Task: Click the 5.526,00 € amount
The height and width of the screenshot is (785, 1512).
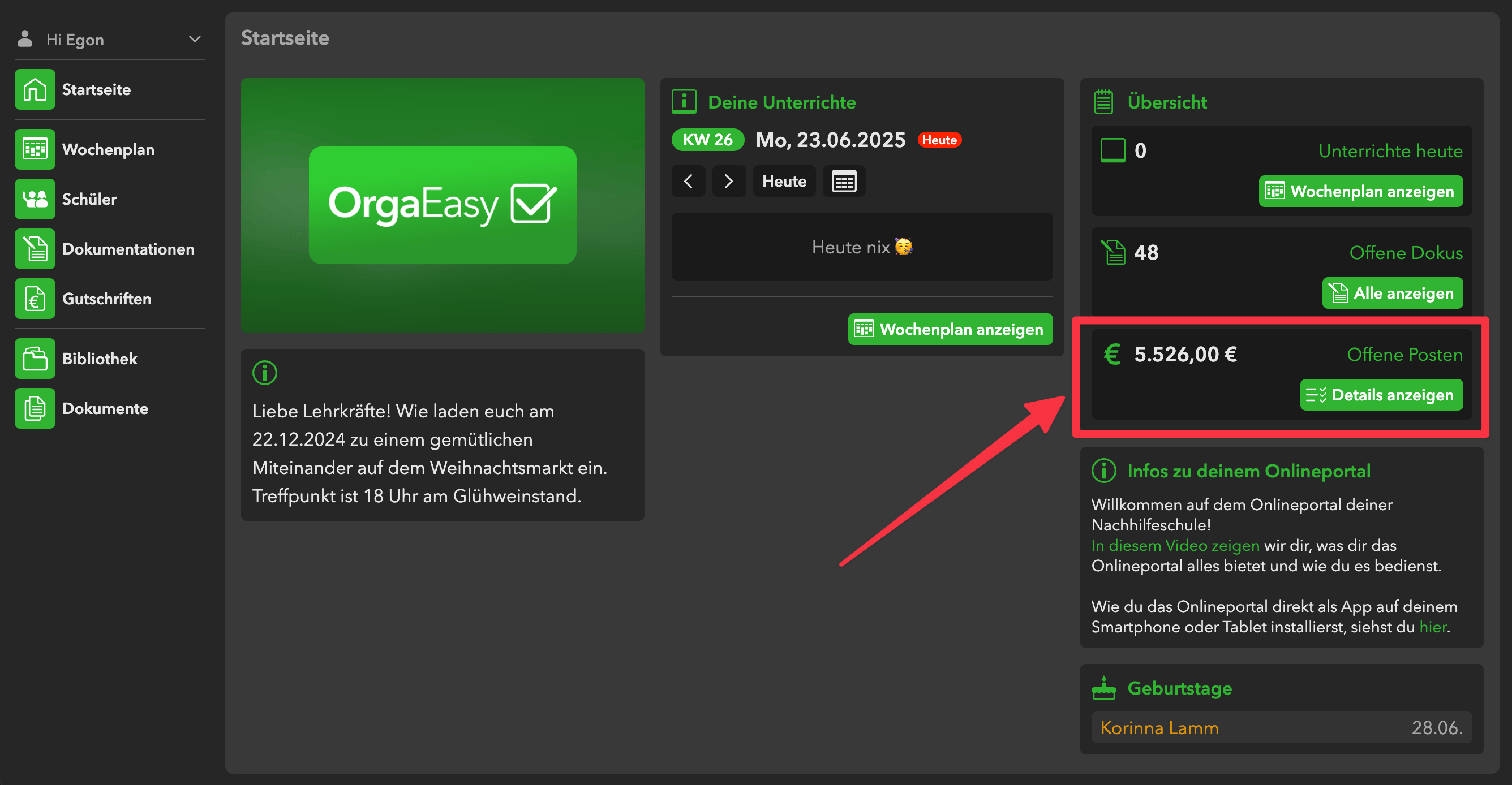Action: click(x=1185, y=354)
